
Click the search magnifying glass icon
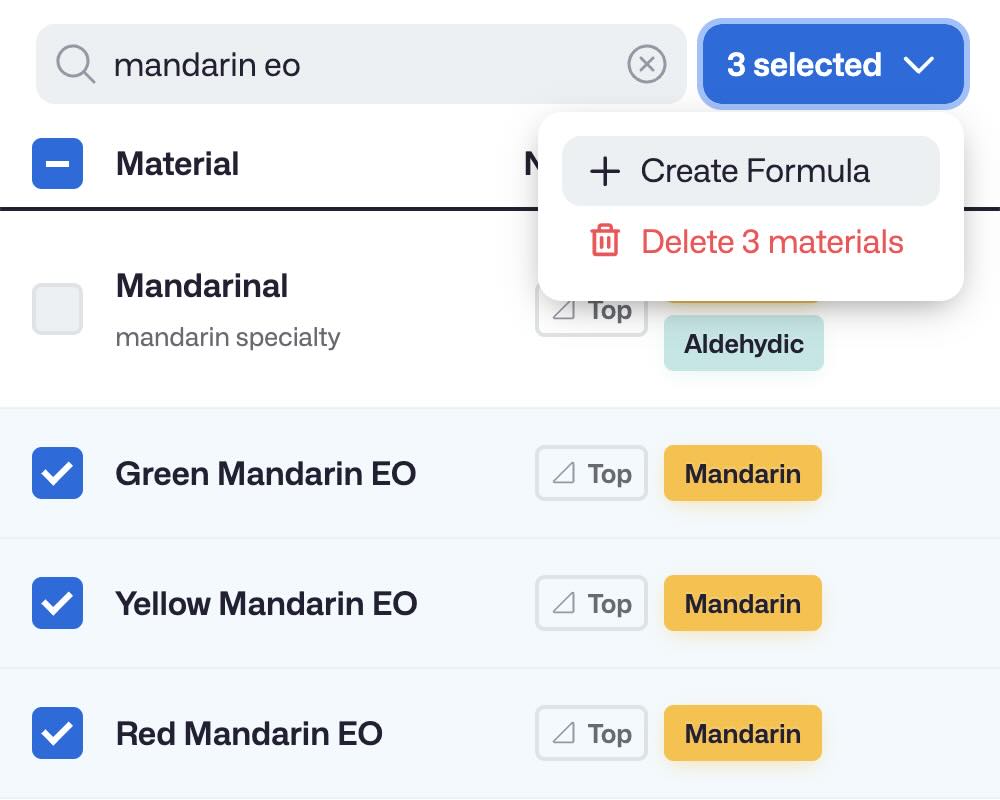(x=74, y=64)
